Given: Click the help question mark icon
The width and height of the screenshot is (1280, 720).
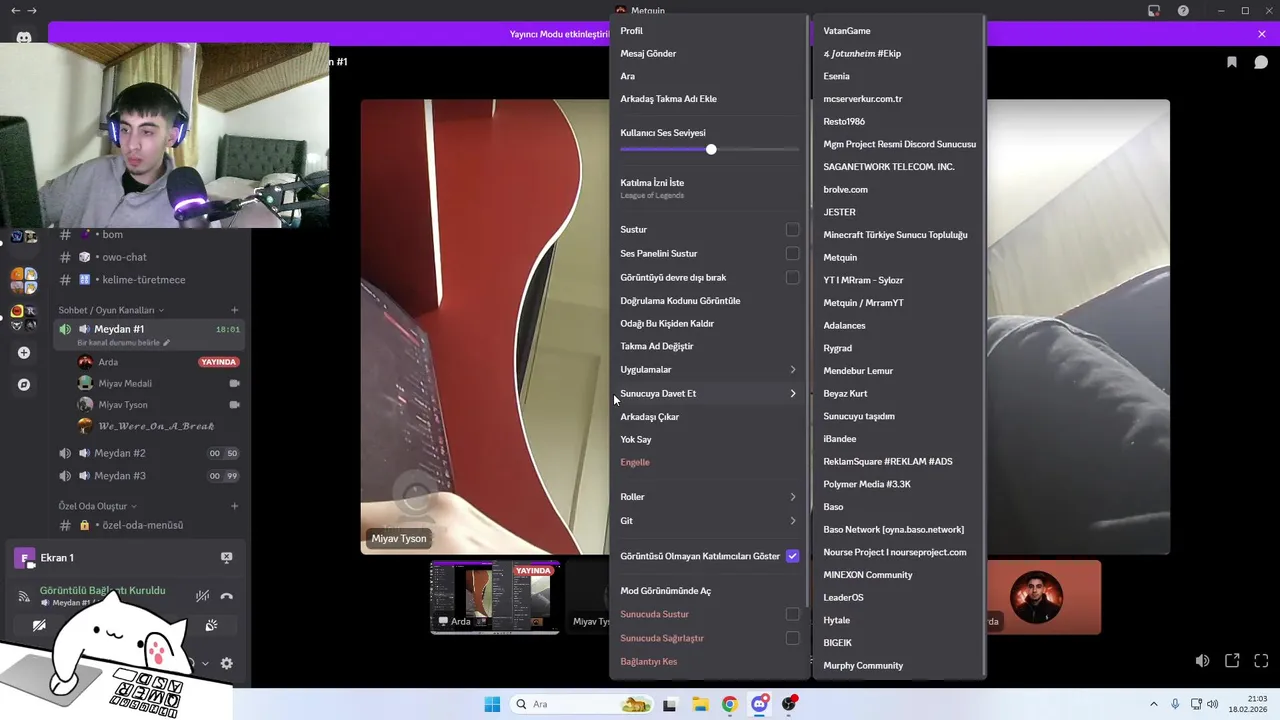Looking at the screenshot, I should pyautogui.click(x=1183, y=11).
